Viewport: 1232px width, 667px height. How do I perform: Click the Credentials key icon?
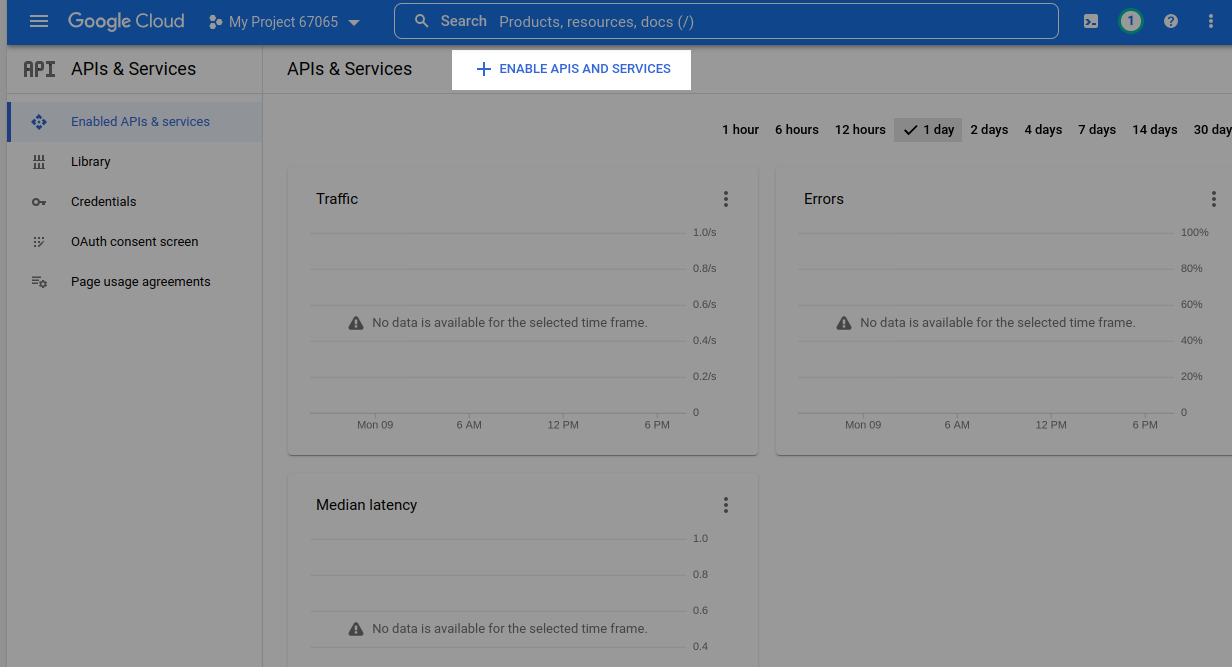(39, 202)
